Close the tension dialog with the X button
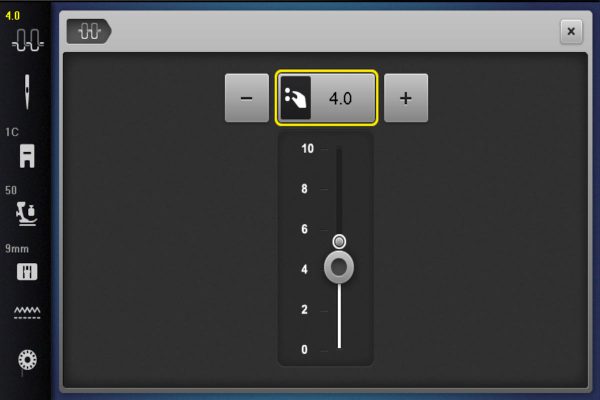The image size is (600, 400). (571, 31)
